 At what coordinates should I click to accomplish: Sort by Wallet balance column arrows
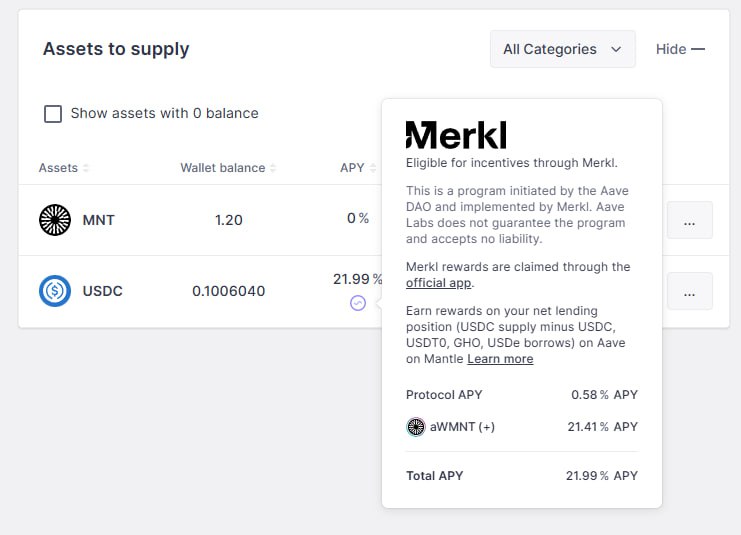pos(273,168)
